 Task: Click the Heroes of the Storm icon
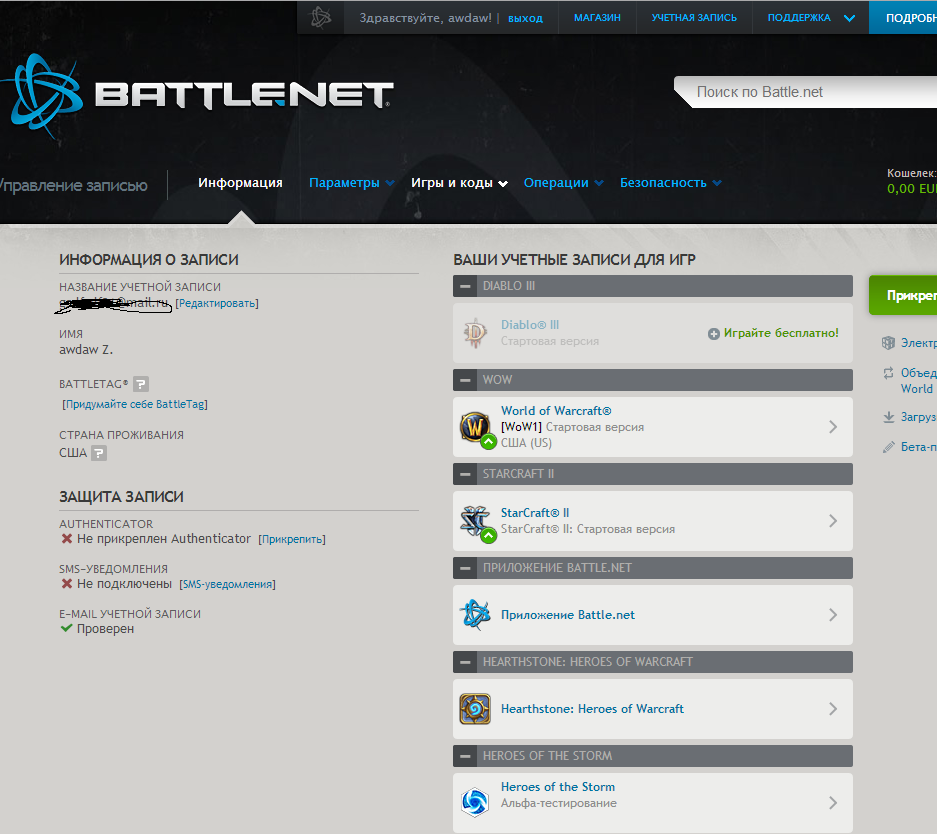(475, 802)
